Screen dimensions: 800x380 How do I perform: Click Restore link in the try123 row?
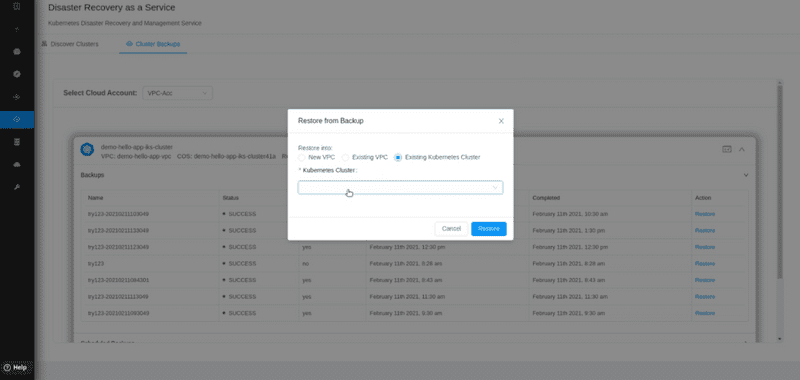[705, 264]
